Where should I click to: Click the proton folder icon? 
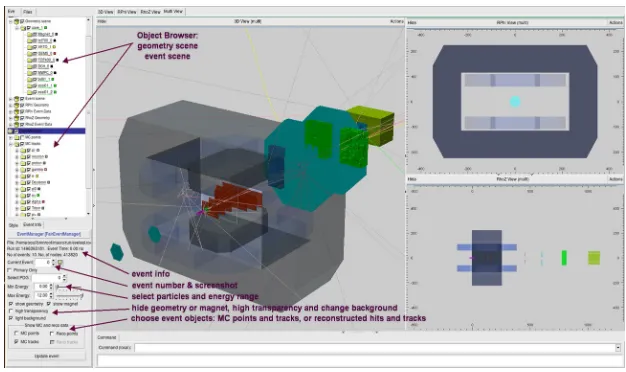point(23,163)
